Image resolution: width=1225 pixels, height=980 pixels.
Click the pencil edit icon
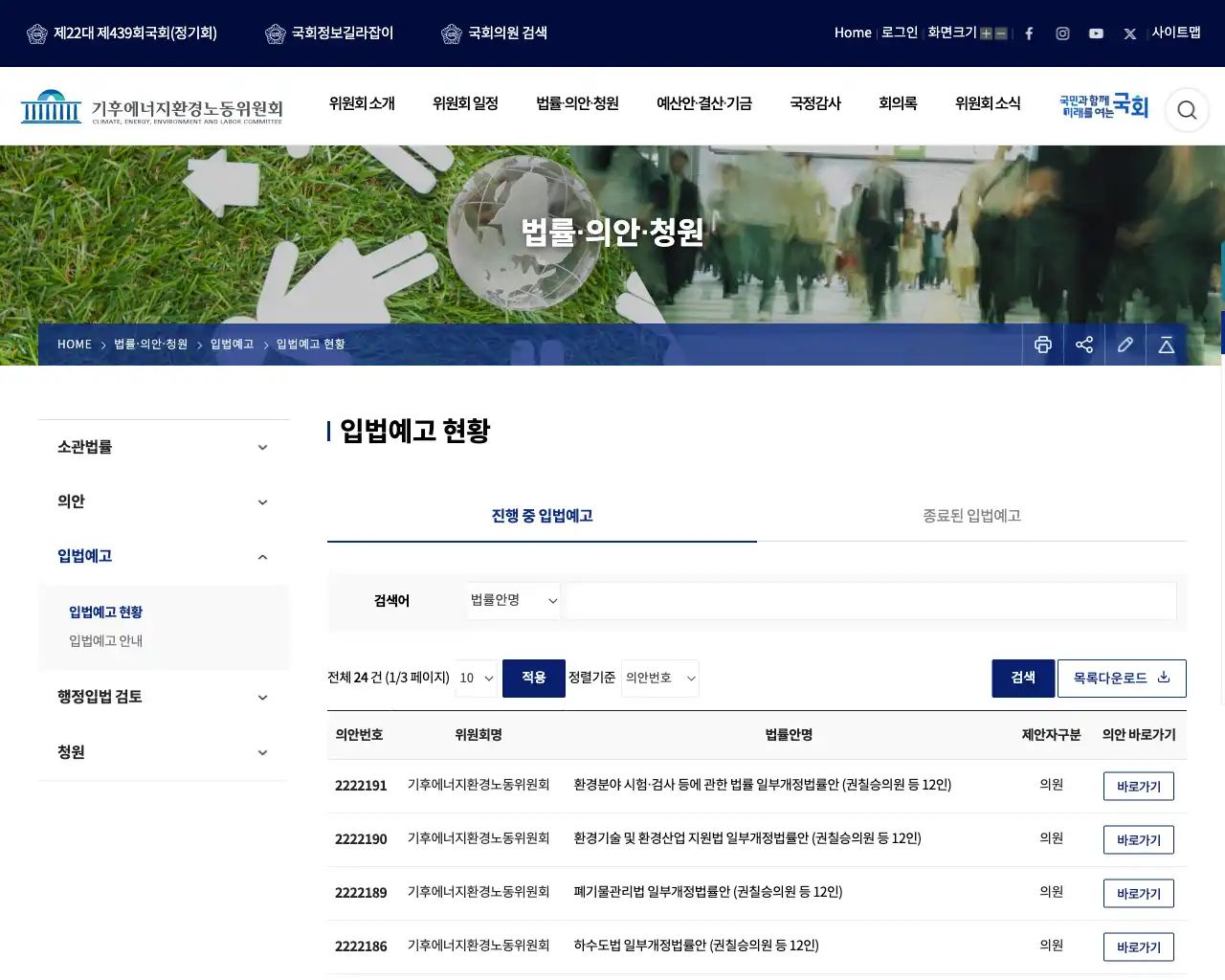pyautogui.click(x=1125, y=345)
